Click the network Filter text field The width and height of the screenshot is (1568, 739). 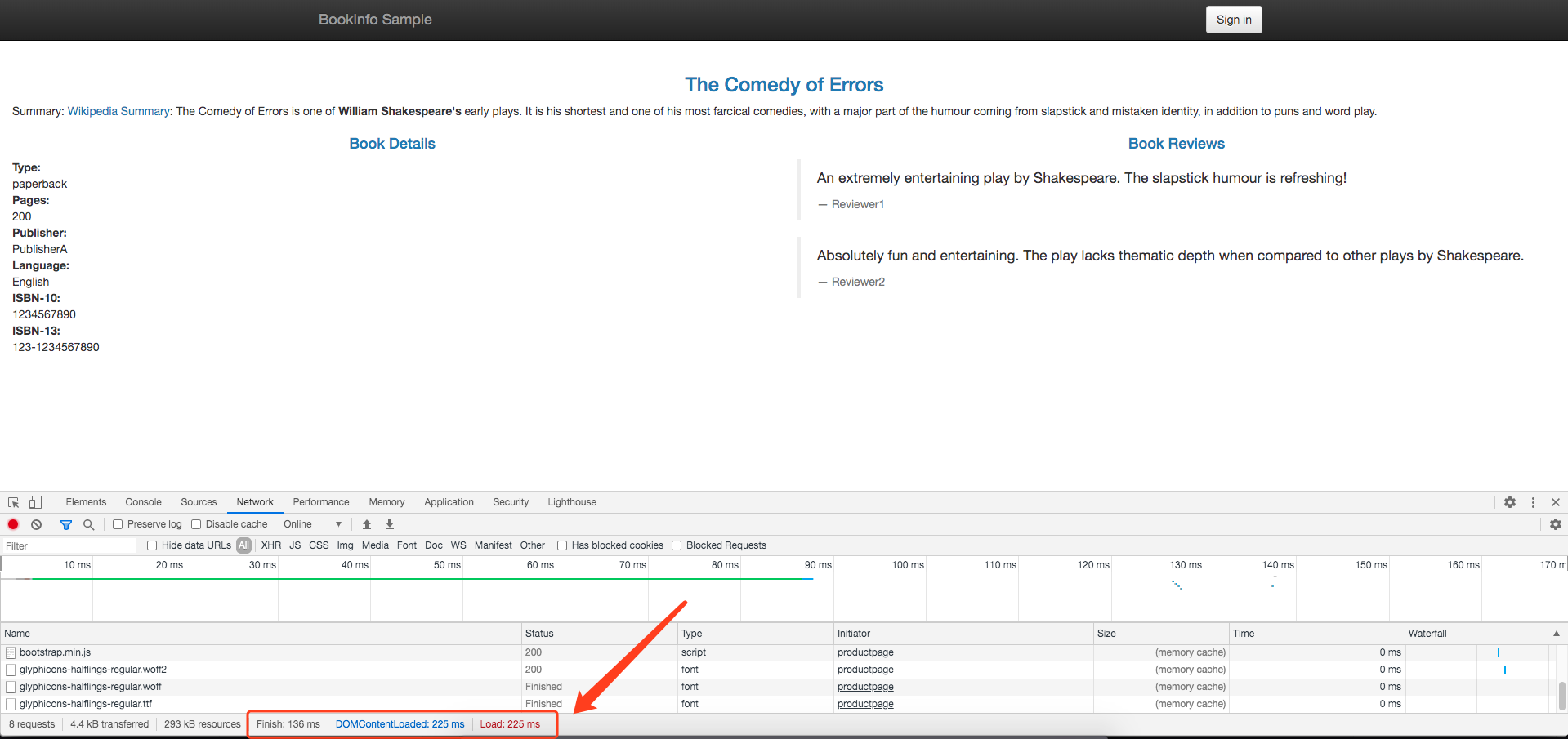pos(69,545)
